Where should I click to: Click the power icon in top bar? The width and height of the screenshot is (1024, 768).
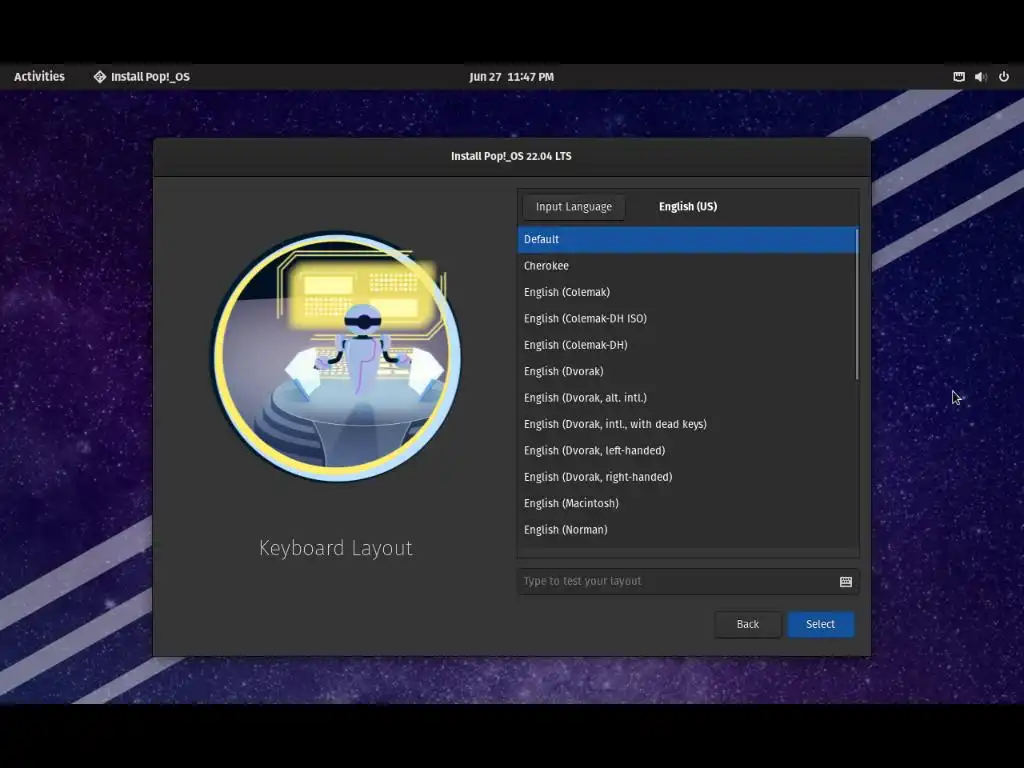tap(1004, 76)
